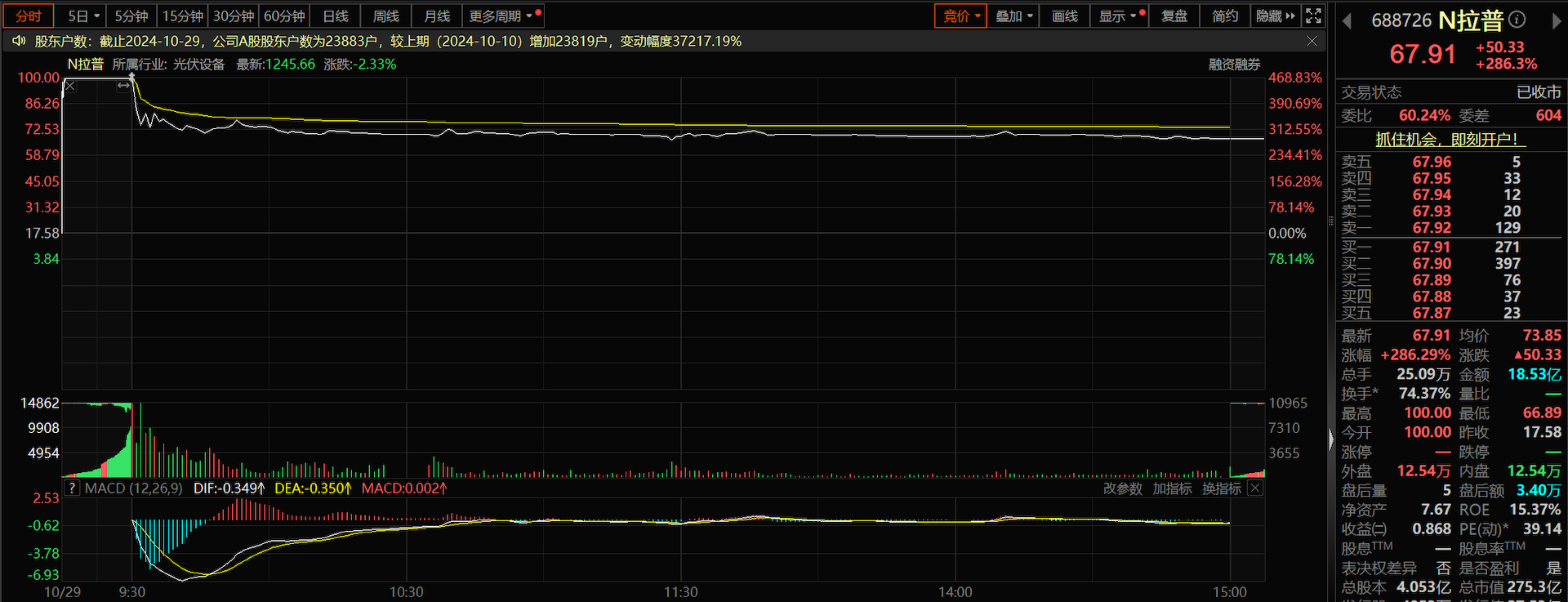Click the MACD help question mark icon

tap(72, 488)
